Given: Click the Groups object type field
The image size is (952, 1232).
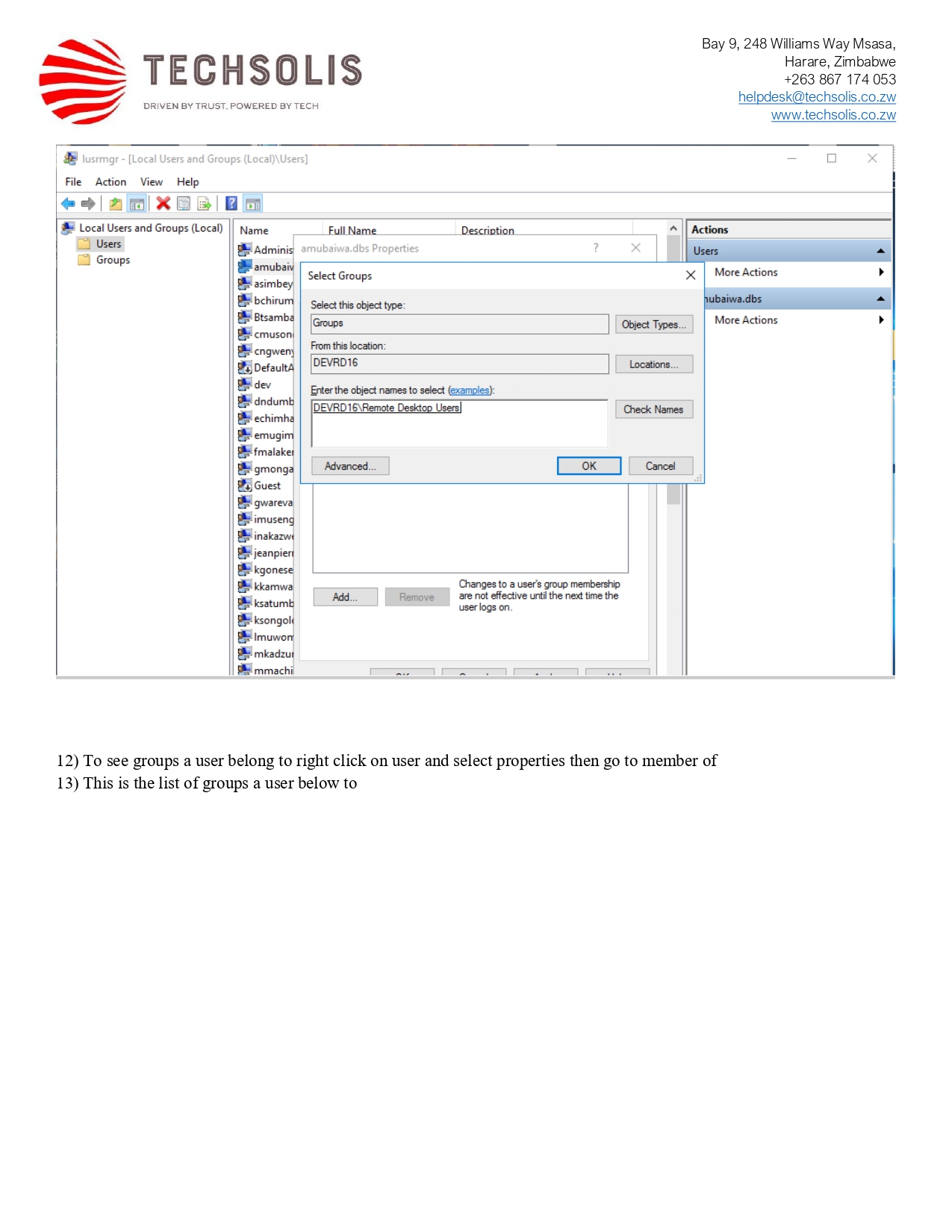Looking at the screenshot, I should point(459,323).
